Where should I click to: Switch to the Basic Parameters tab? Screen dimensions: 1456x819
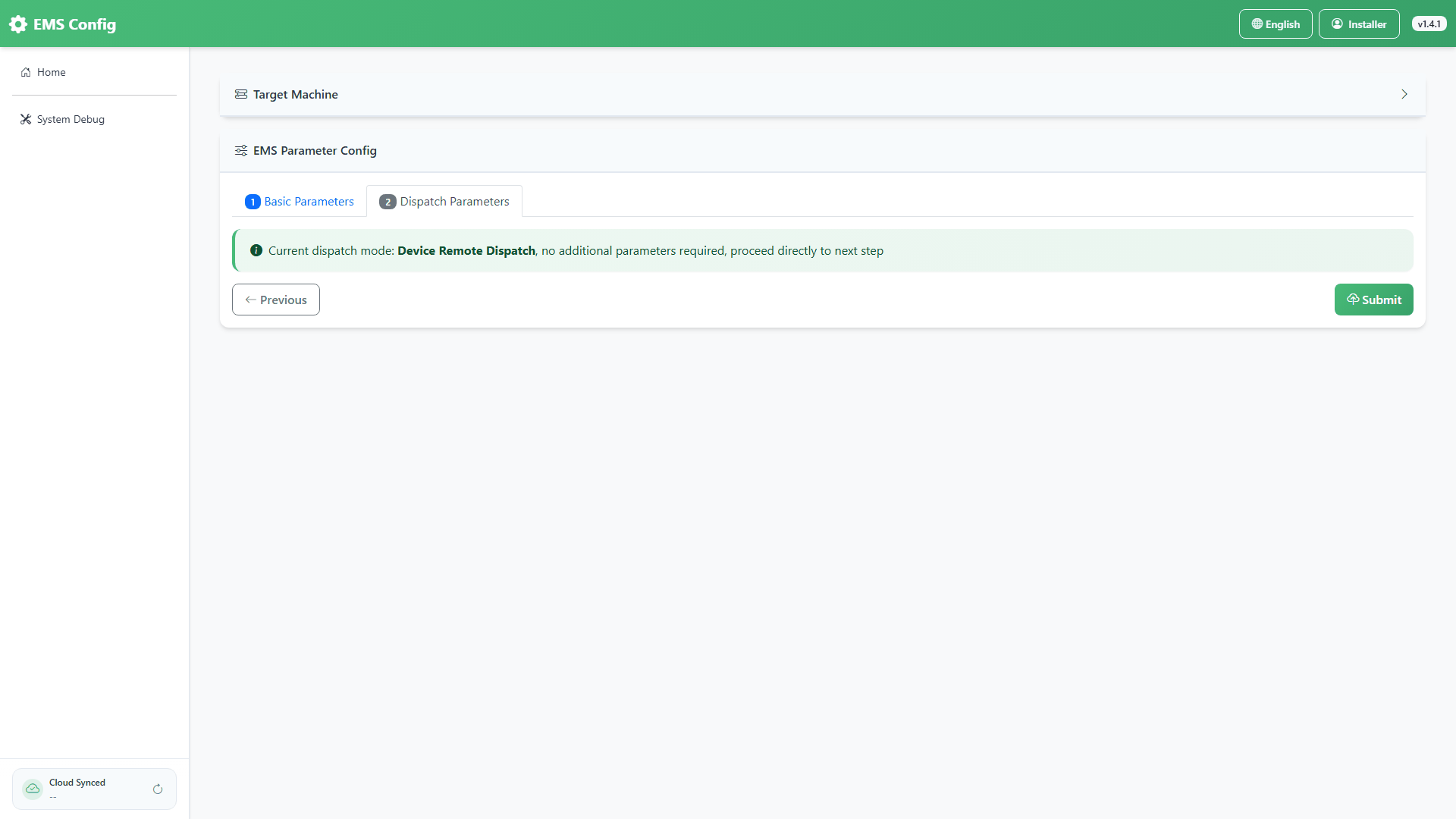pyautogui.click(x=300, y=201)
